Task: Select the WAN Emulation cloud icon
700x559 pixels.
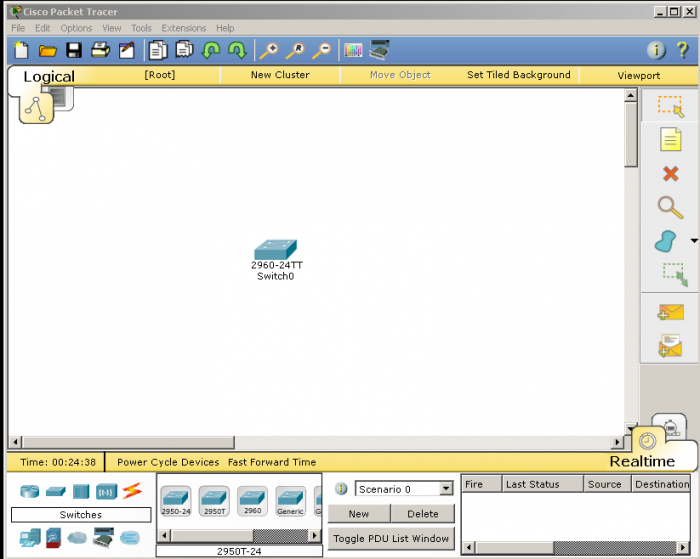Action: (77, 538)
